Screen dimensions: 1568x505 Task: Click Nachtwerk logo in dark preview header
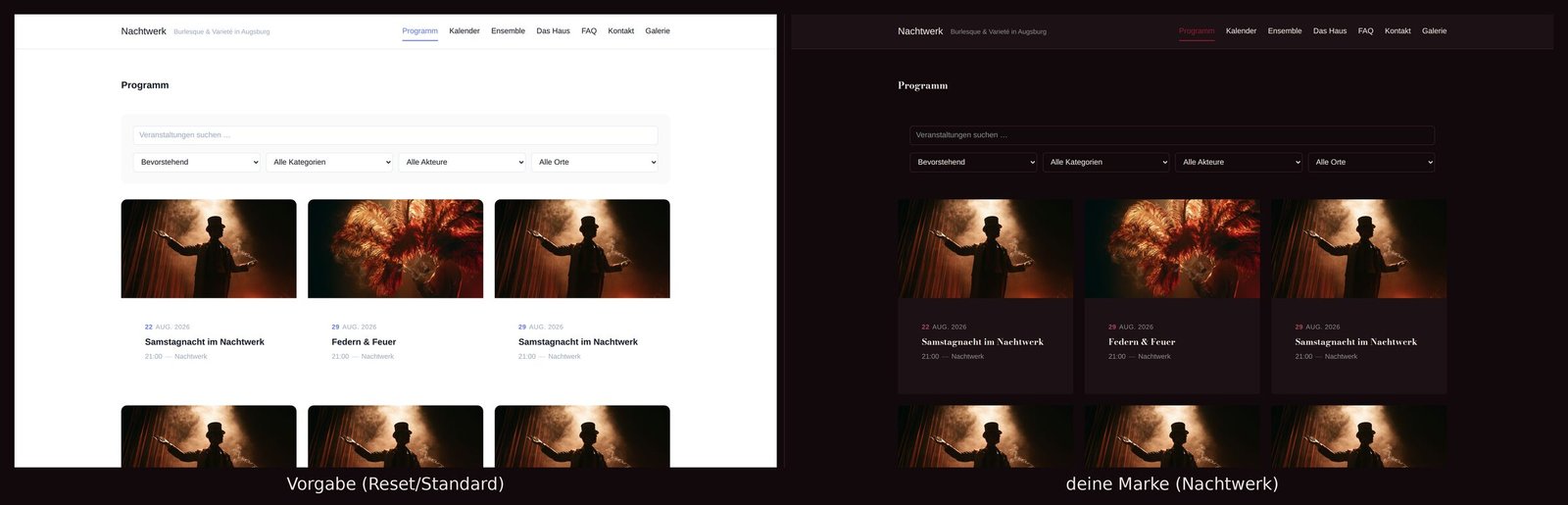(920, 31)
